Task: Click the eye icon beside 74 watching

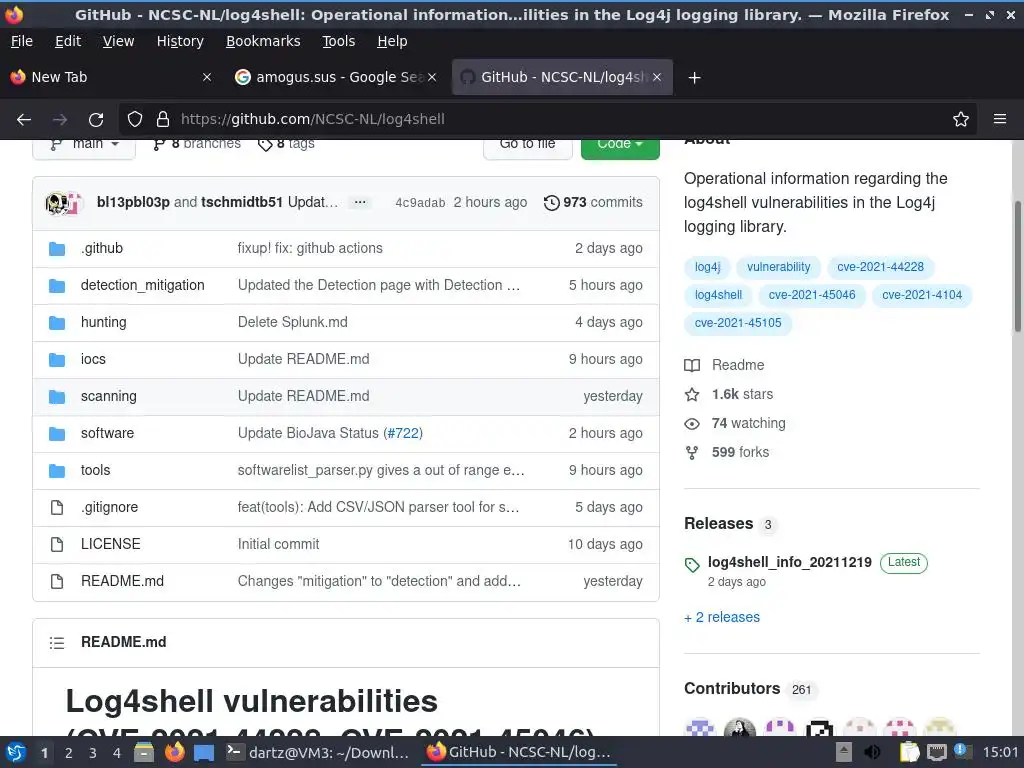Action: 692,424
